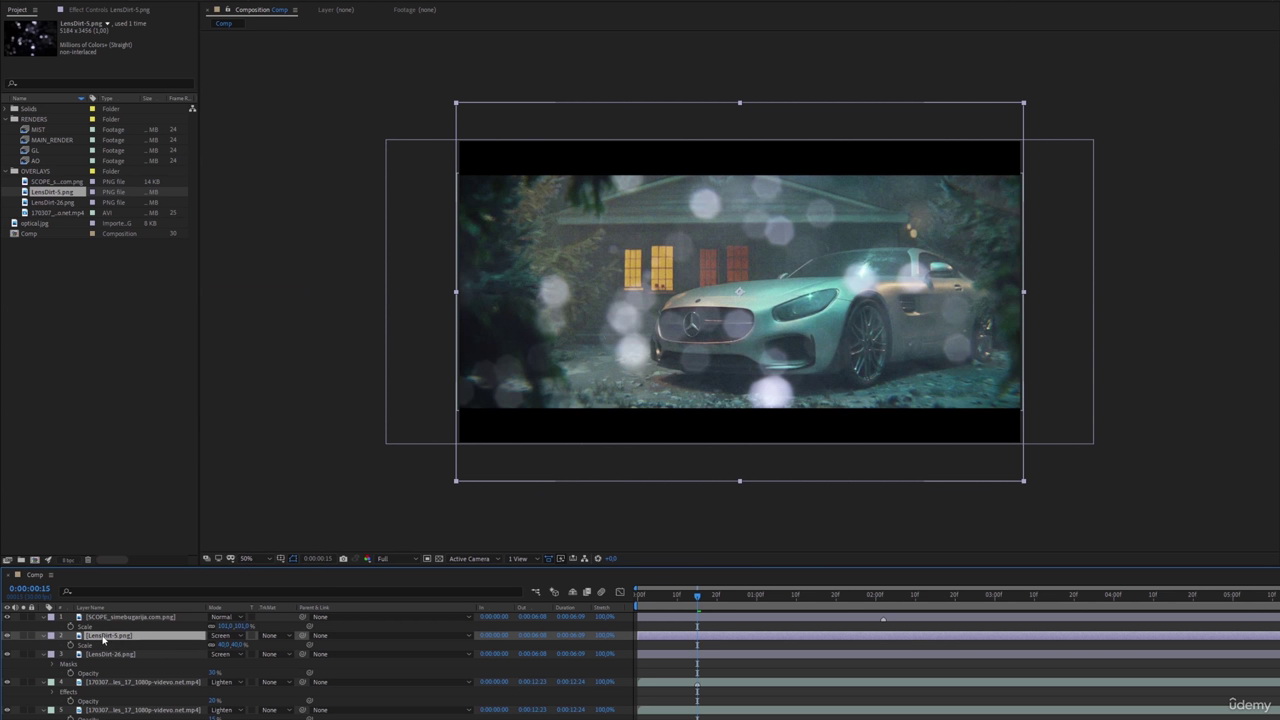1280x720 pixels.
Task: Click Fast Previews icon in viewer toolbar
Action: click(560, 559)
